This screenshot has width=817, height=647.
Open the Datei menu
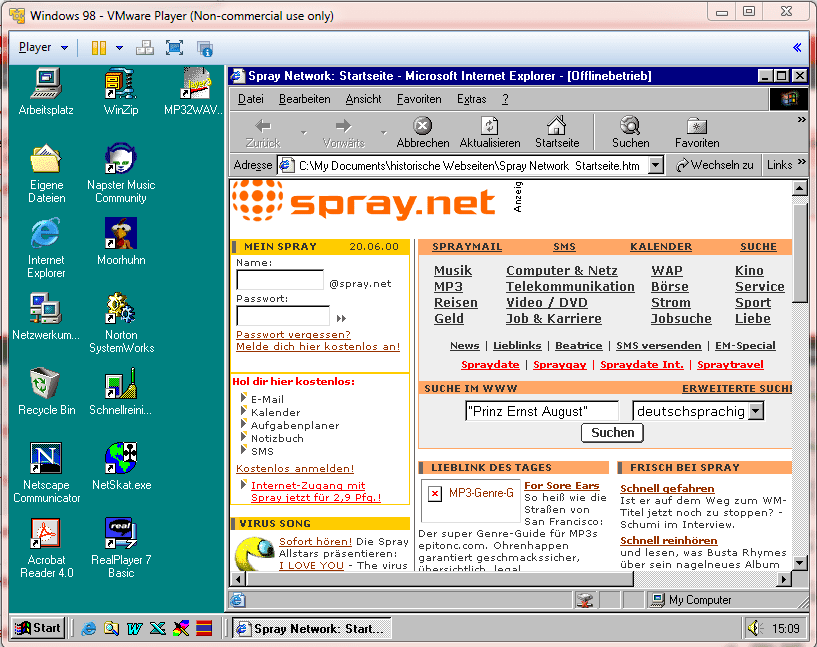[x=251, y=99]
